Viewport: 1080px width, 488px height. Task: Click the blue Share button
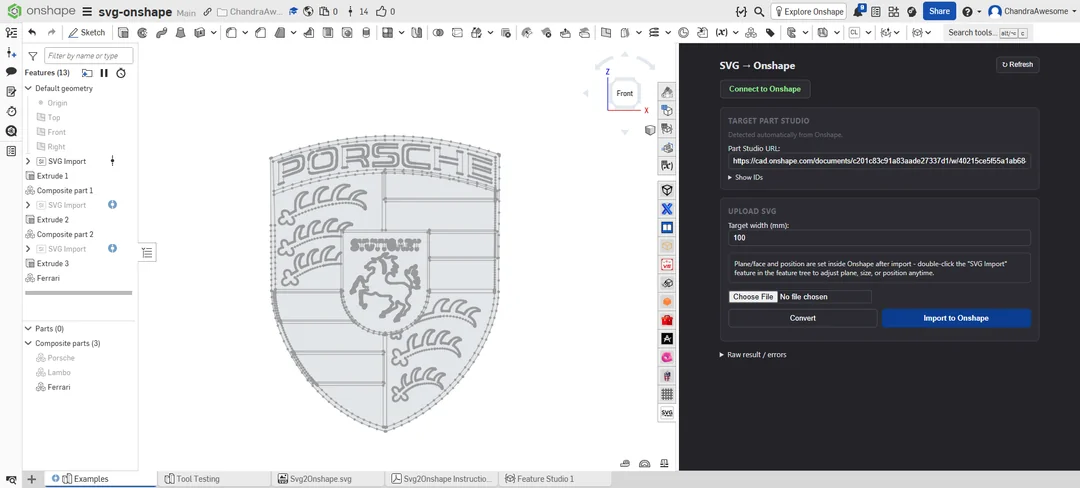tap(939, 11)
